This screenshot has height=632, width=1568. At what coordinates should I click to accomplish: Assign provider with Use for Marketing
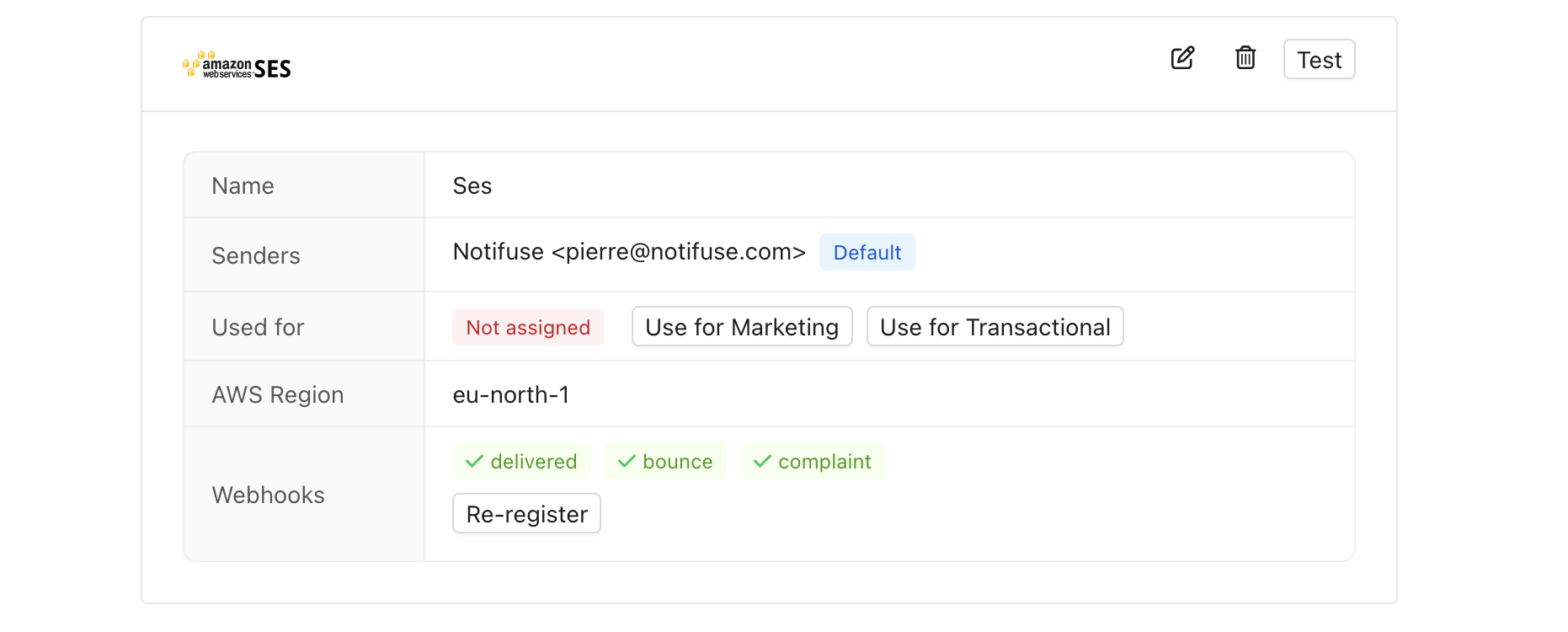(x=742, y=326)
